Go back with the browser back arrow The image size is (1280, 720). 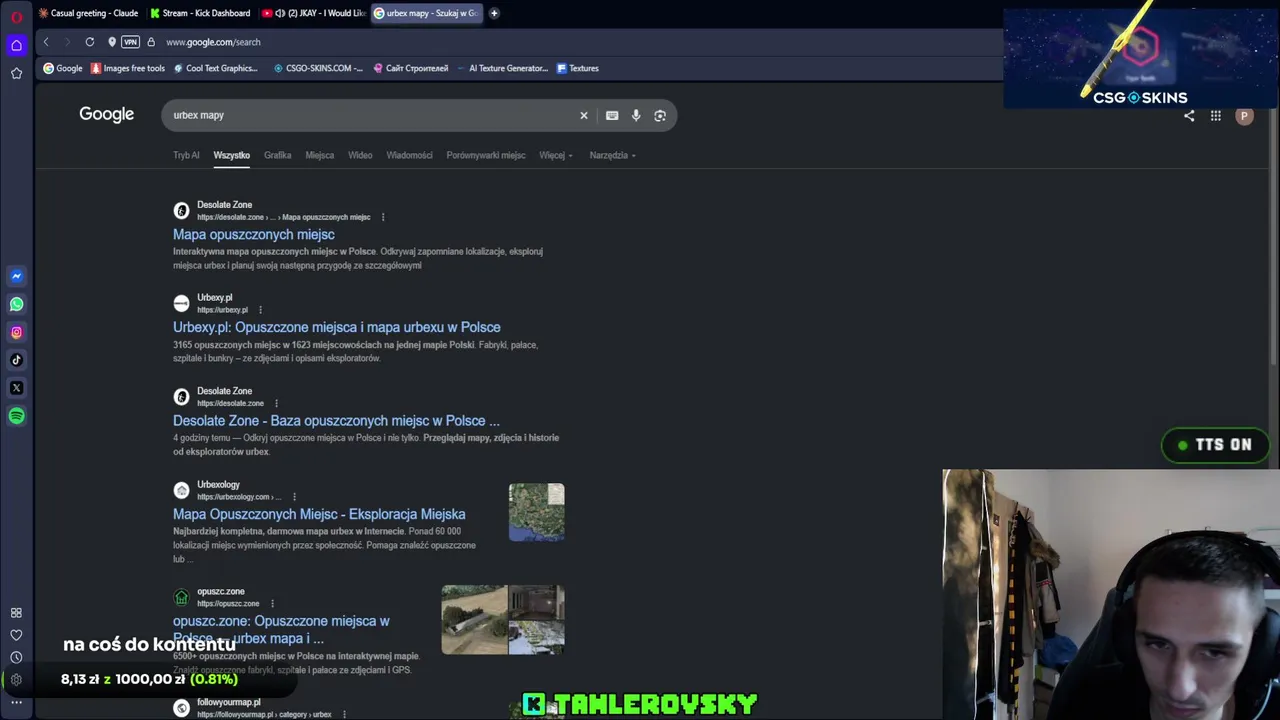coord(46,42)
